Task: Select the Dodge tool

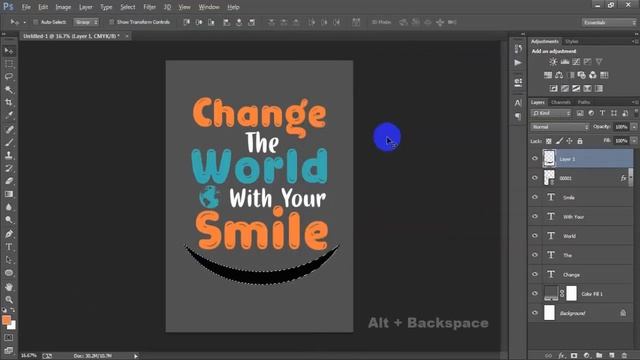Action: coord(9,220)
